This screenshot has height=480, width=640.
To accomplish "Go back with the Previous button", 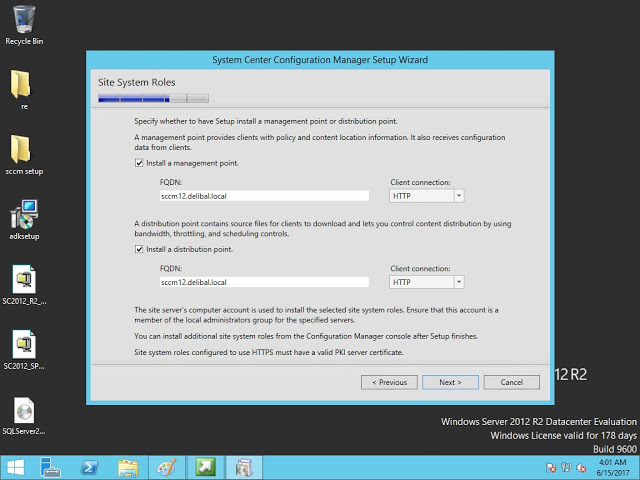I will (x=389, y=382).
